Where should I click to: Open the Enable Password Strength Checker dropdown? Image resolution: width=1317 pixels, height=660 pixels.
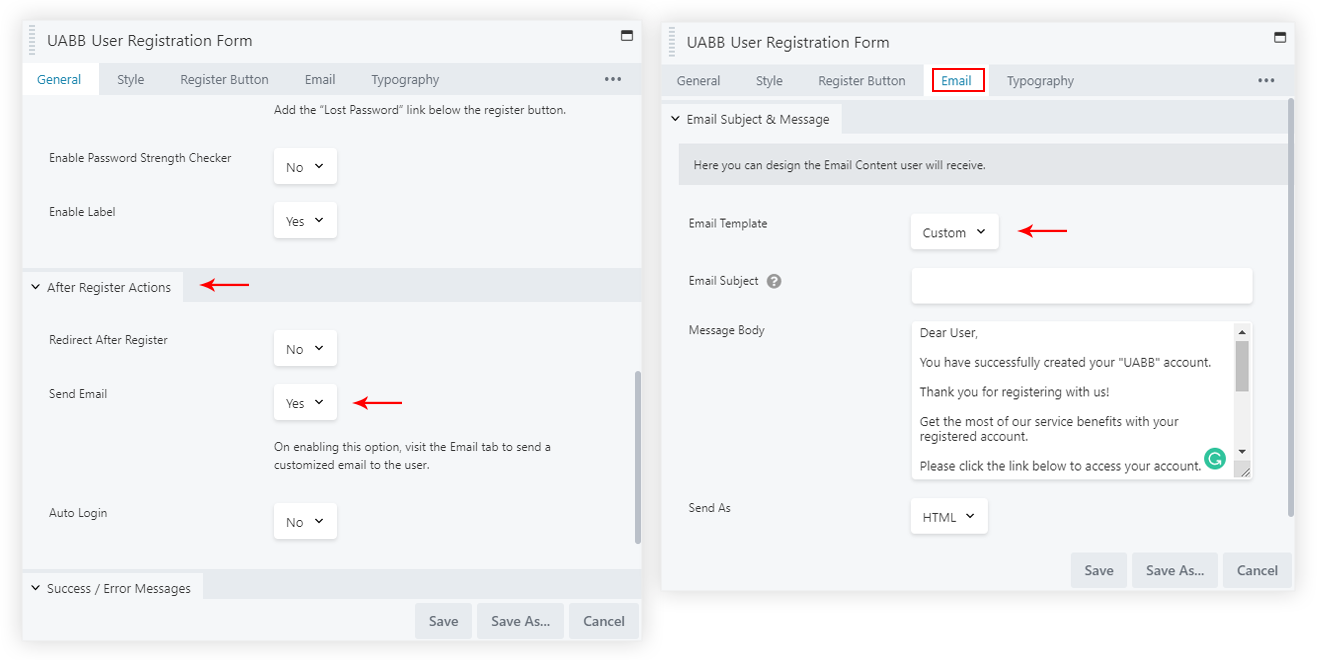click(305, 167)
